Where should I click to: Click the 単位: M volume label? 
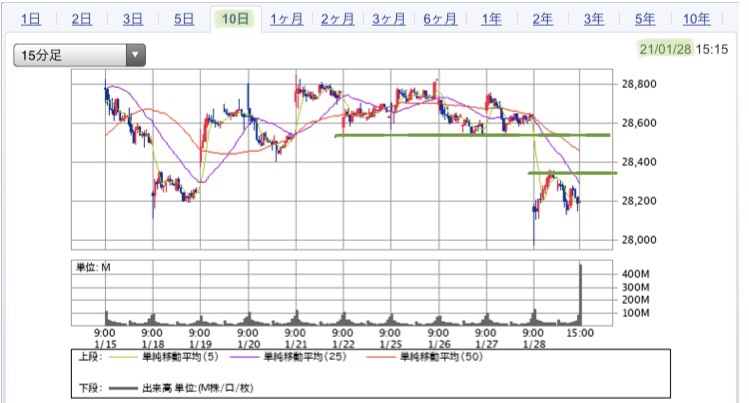tap(93, 267)
